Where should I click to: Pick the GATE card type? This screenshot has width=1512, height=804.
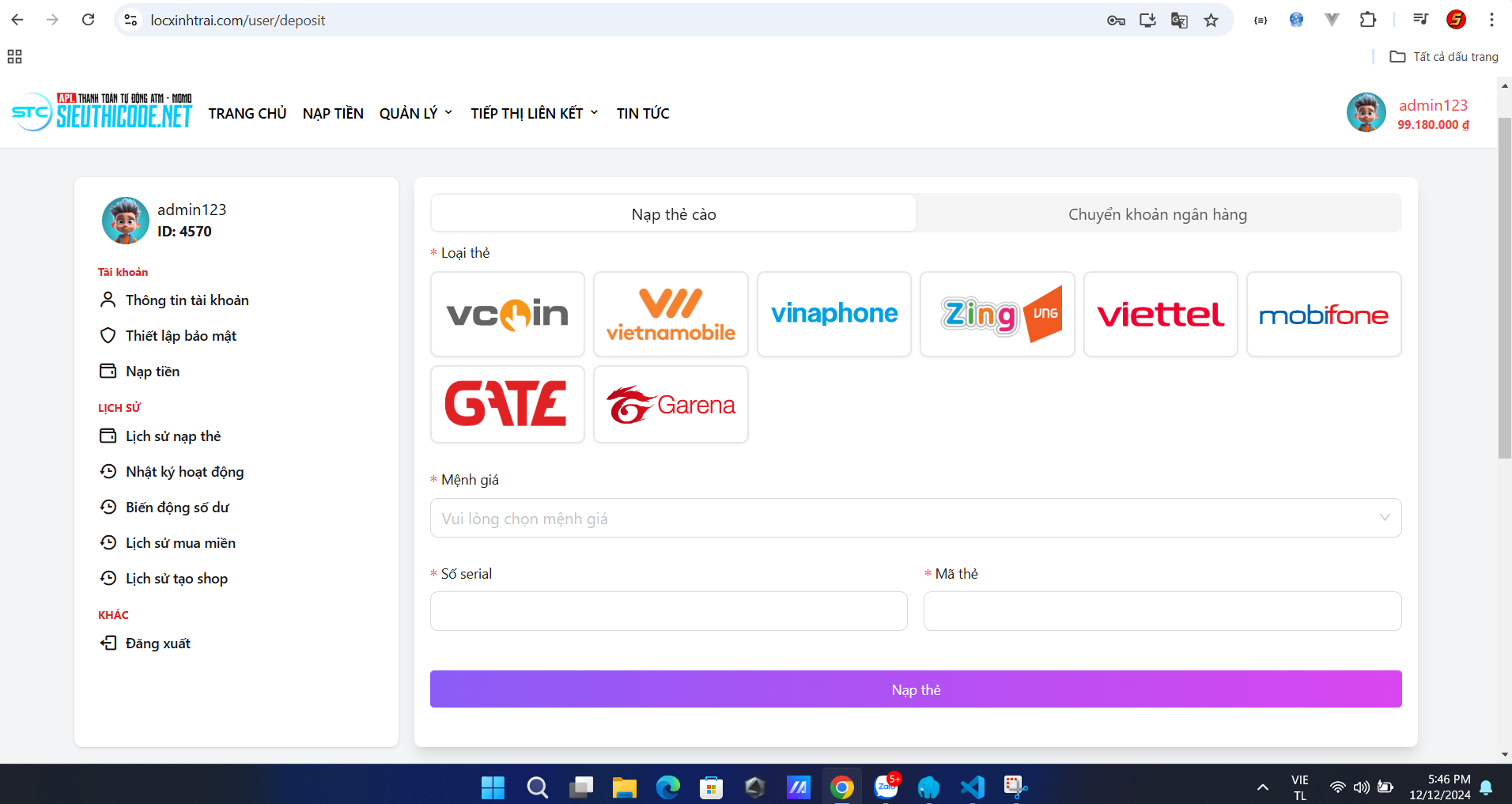(x=507, y=404)
